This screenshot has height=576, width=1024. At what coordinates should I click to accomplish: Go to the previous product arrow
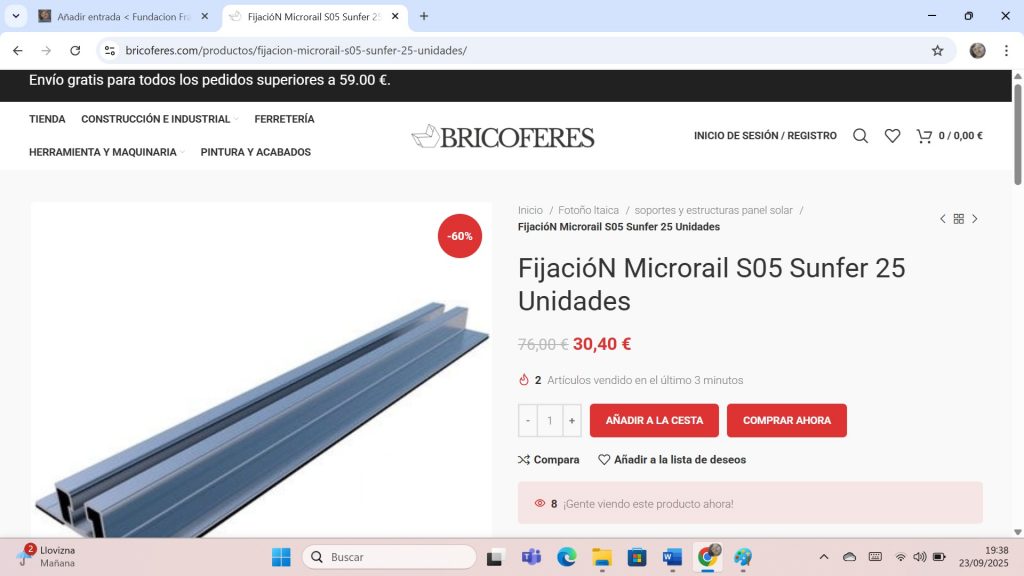coord(942,219)
